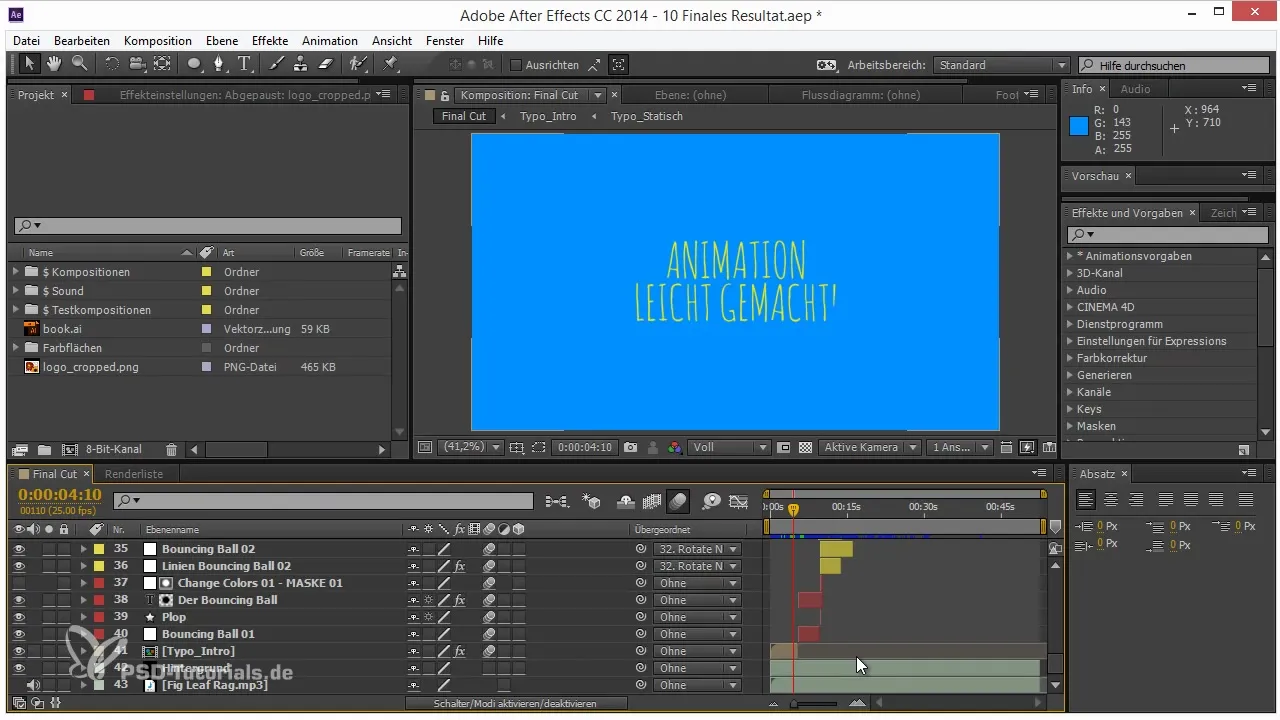The height and width of the screenshot is (720, 1280).
Task: Open the Komposition menu
Action: [x=158, y=41]
